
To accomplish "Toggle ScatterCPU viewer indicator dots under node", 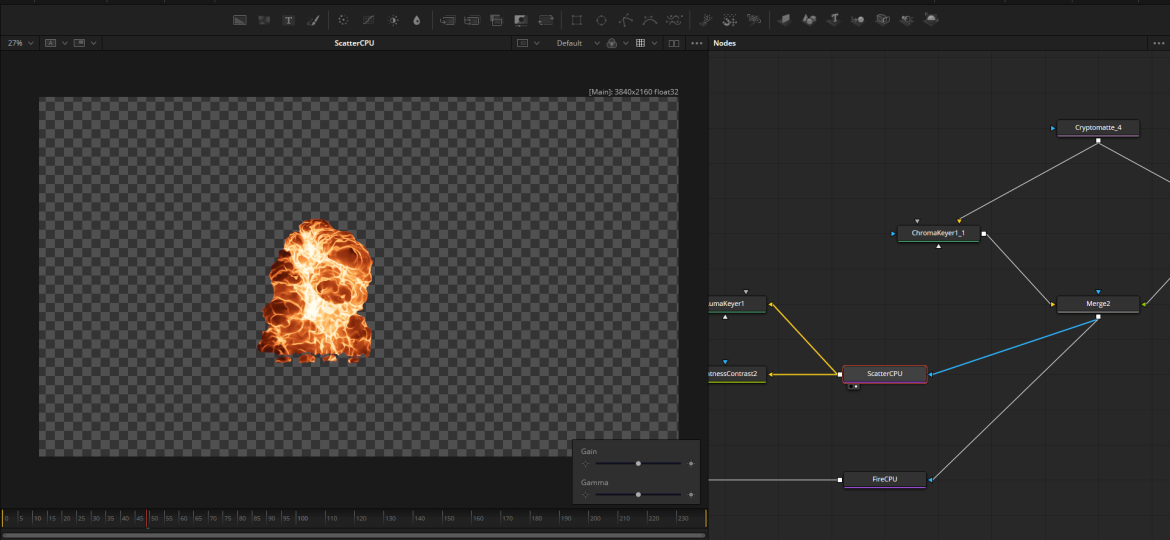I will coord(853,387).
